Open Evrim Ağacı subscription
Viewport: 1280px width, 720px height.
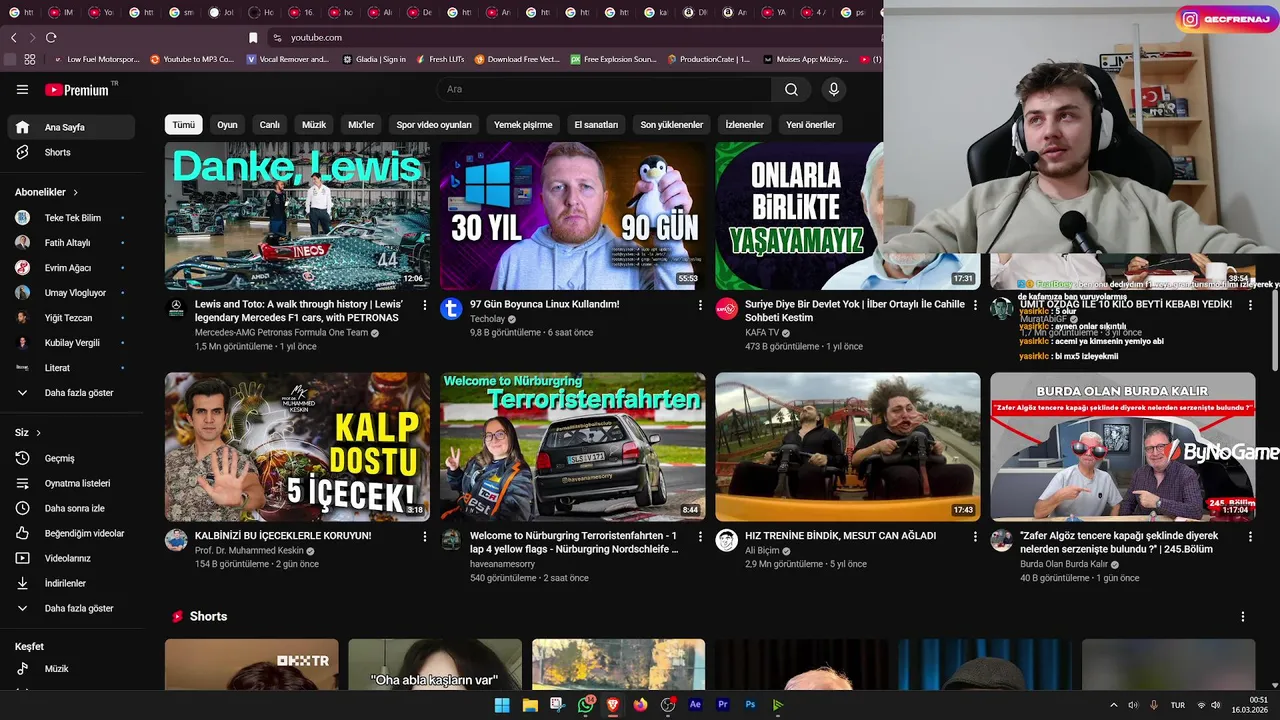point(71,267)
